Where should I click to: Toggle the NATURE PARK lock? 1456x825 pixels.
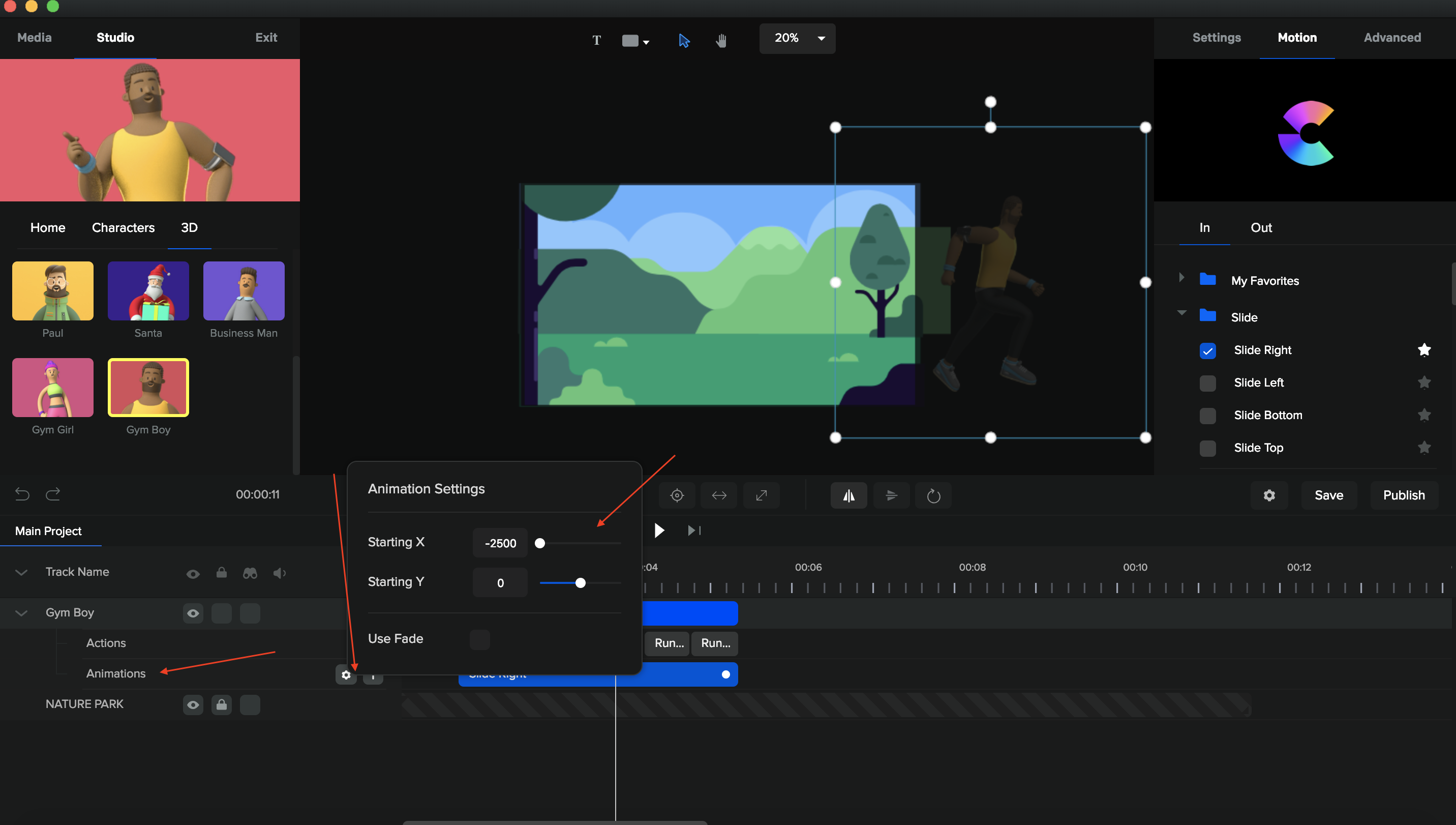pos(222,704)
